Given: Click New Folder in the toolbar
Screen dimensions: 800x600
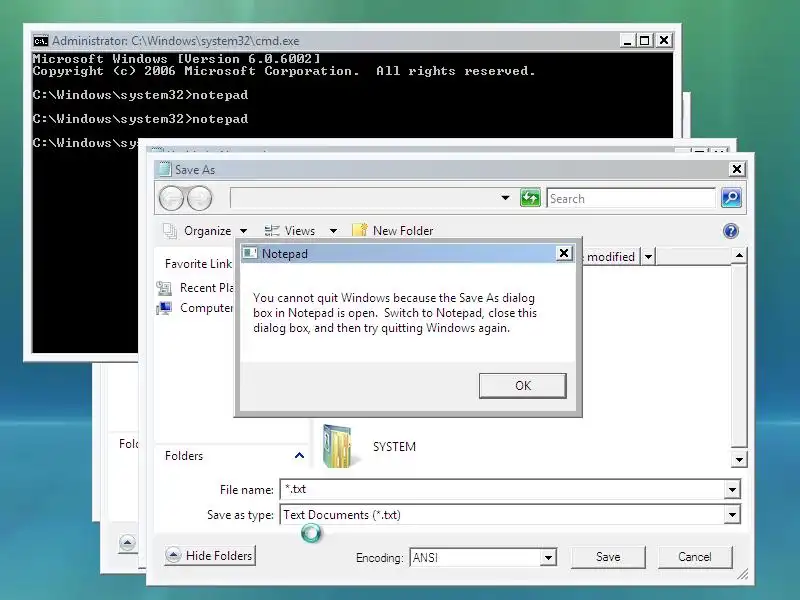Looking at the screenshot, I should click(x=393, y=231).
